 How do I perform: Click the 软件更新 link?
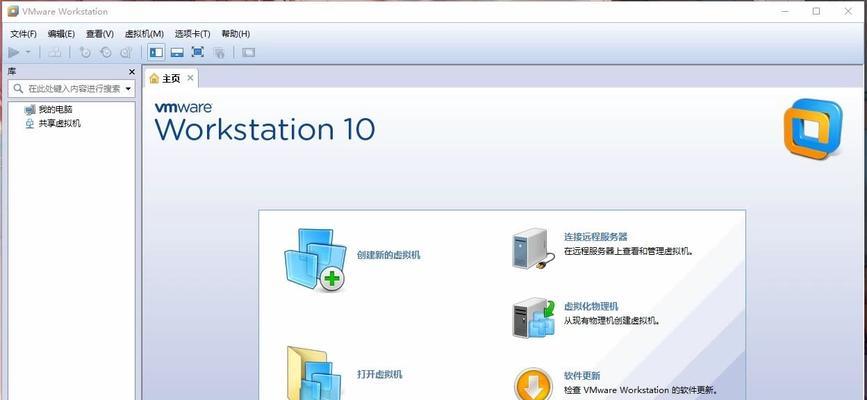pyautogui.click(x=582, y=376)
